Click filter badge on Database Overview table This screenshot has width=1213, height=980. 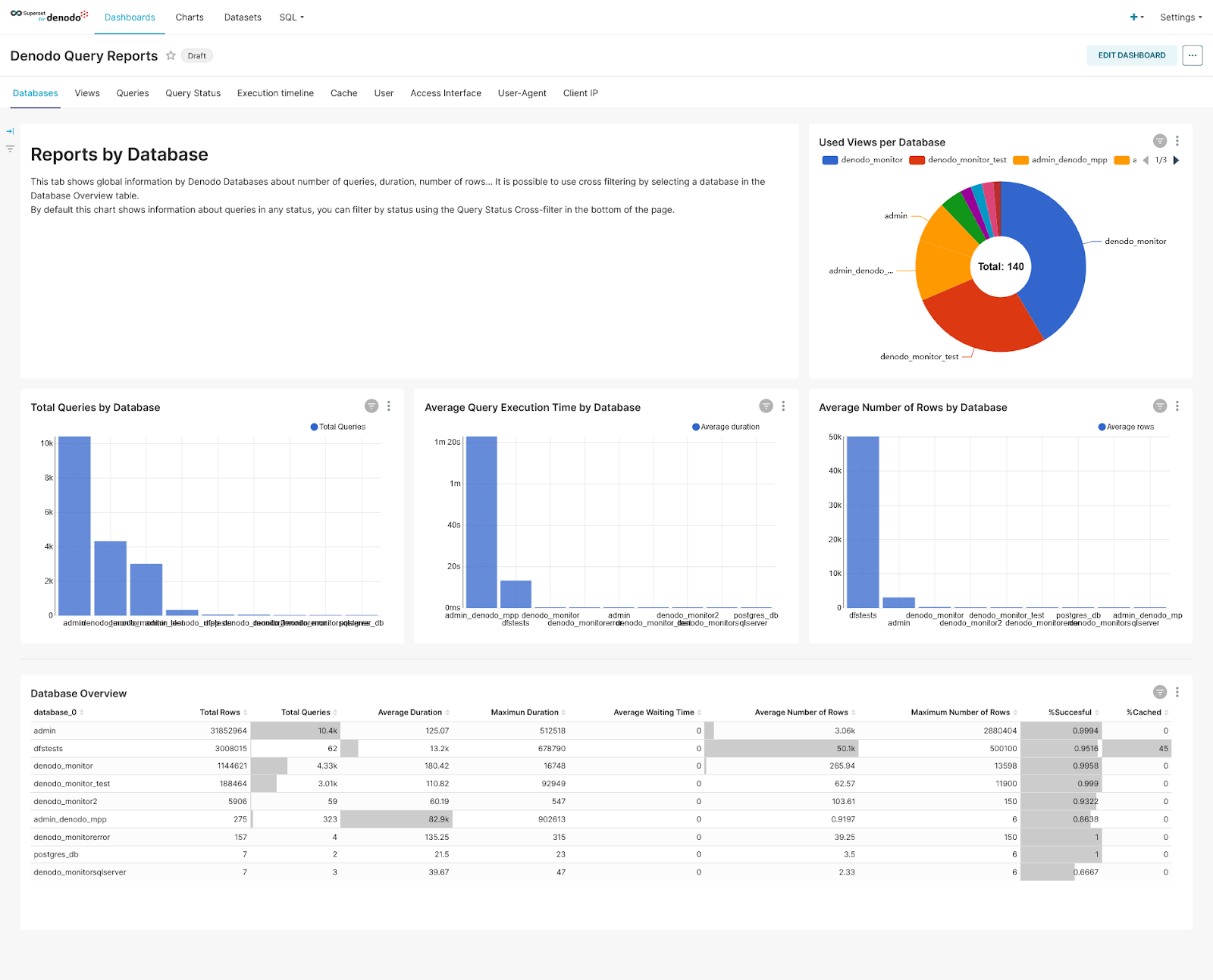click(x=1160, y=692)
